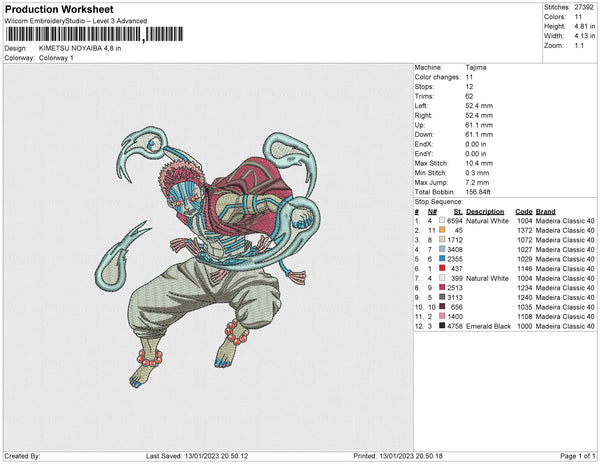Click the Stops value 12
This screenshot has width=600, height=464.
469,87
